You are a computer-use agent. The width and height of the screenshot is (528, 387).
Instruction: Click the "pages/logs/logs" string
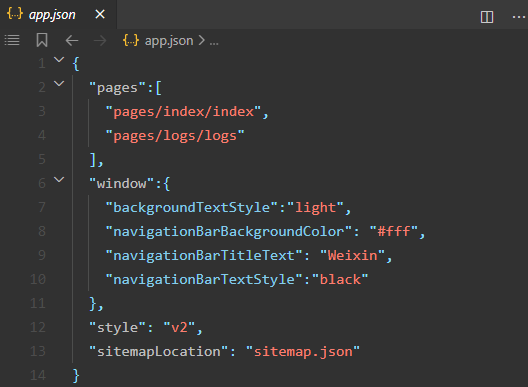175,135
